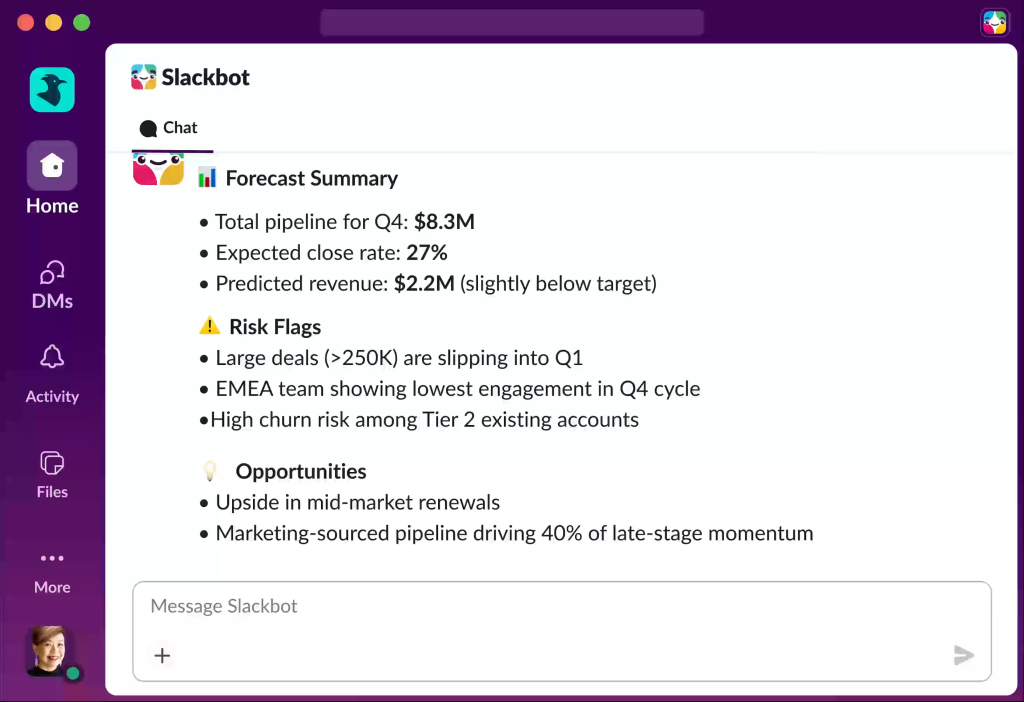Open your profile picture in the sidebar
The image size is (1024, 702).
coord(48,651)
